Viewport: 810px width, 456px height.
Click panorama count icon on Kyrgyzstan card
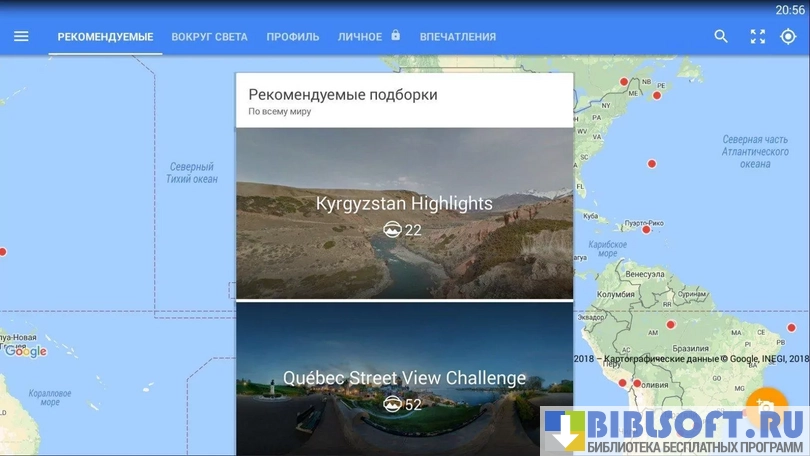tap(392, 230)
